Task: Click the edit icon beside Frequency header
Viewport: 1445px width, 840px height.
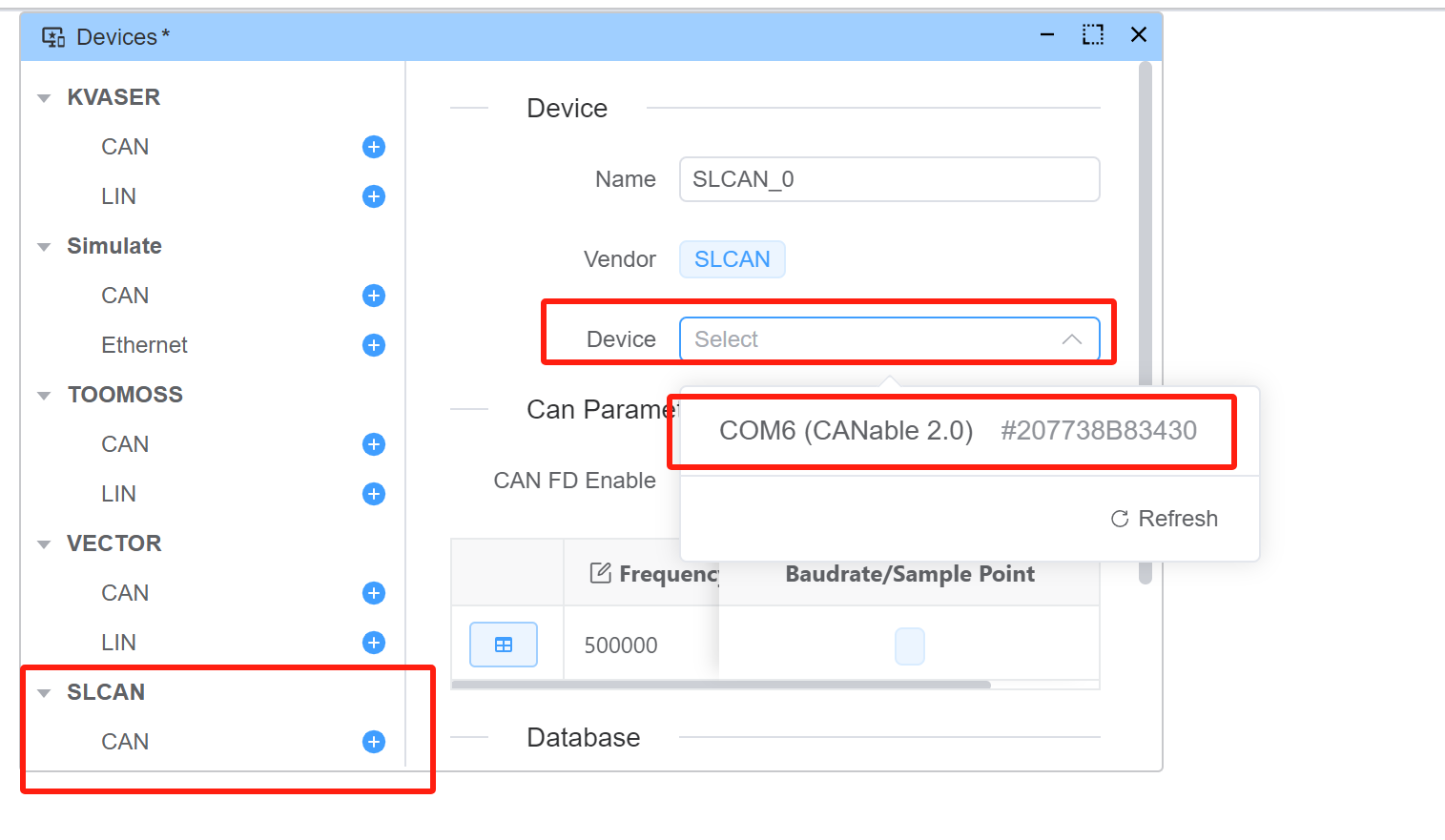Action: (x=600, y=573)
